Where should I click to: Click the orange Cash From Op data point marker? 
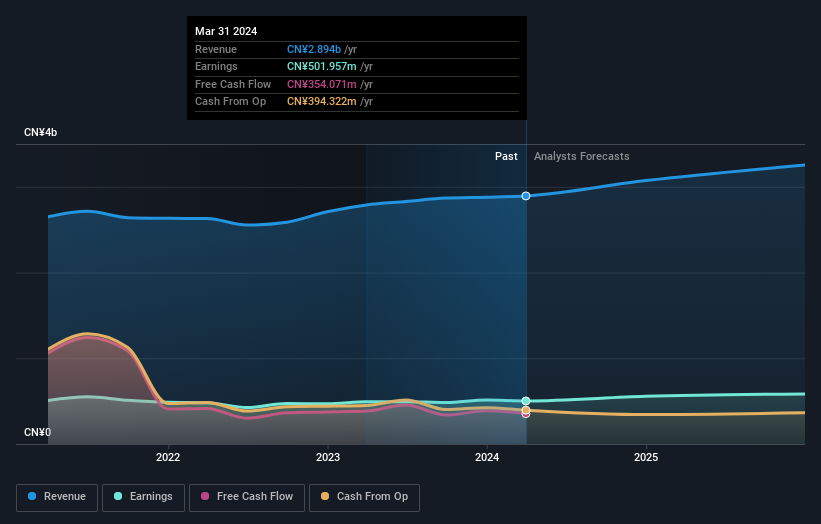(526, 410)
